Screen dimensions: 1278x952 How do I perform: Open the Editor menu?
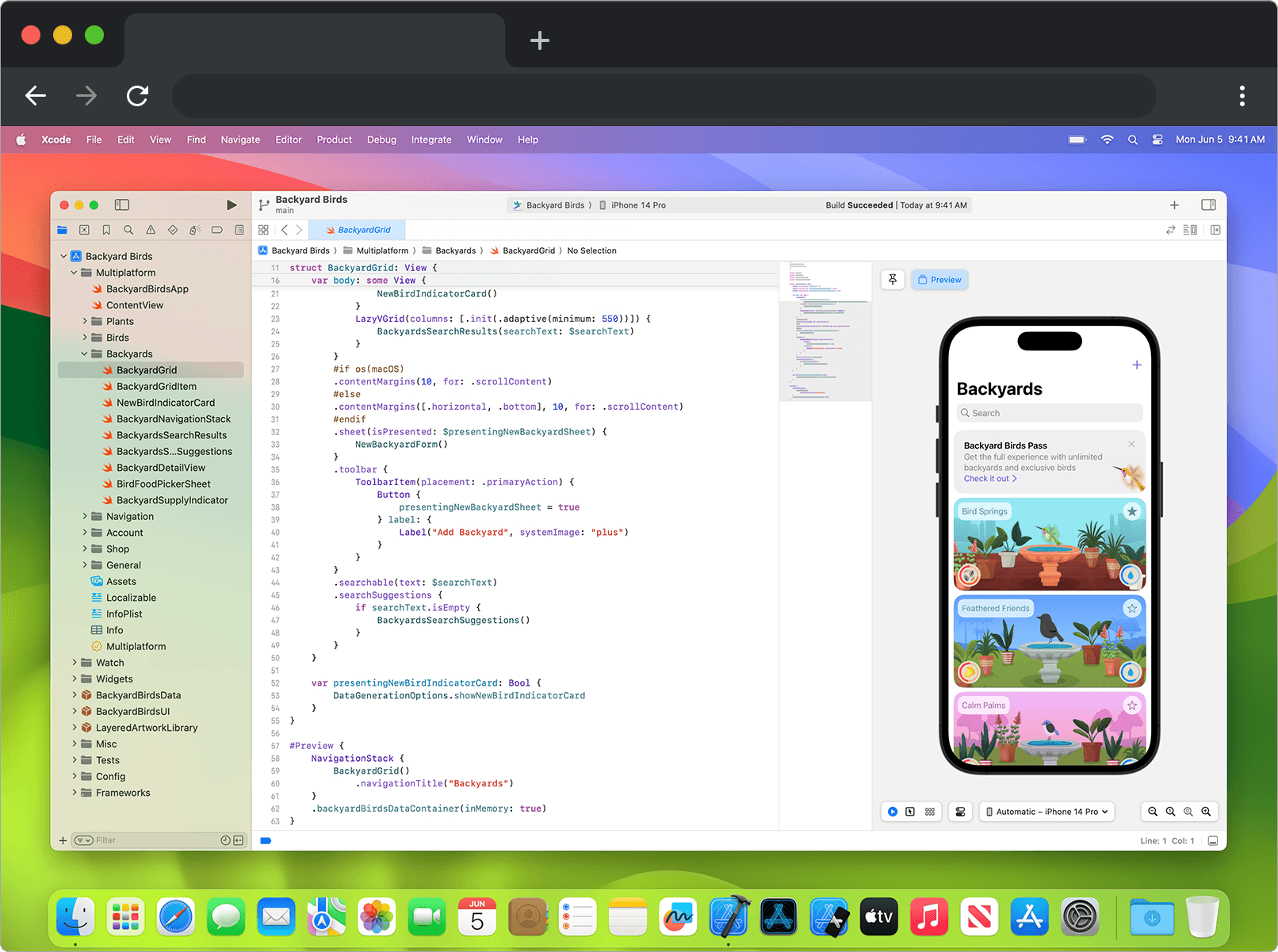click(289, 140)
